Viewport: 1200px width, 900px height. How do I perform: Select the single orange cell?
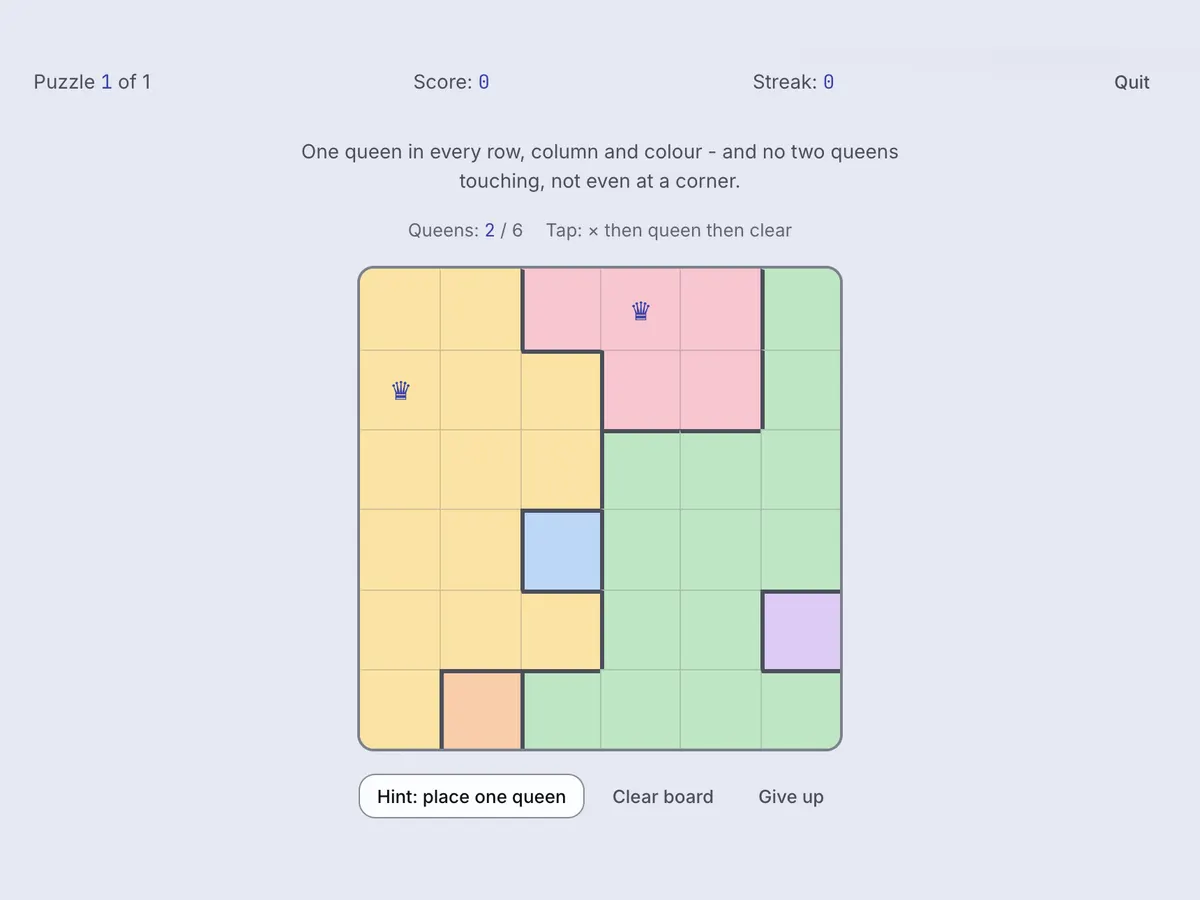[481, 710]
